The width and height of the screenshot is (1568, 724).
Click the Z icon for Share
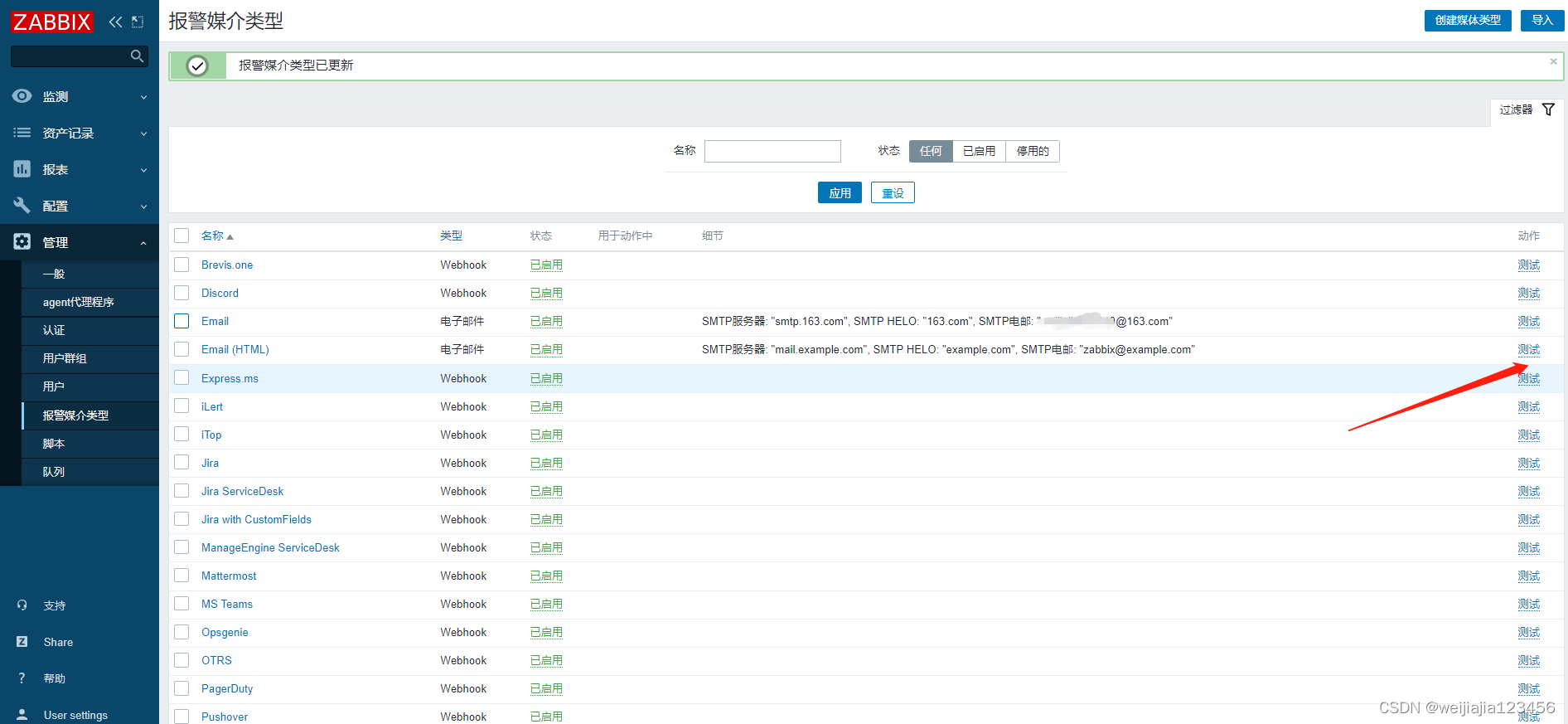click(22, 642)
